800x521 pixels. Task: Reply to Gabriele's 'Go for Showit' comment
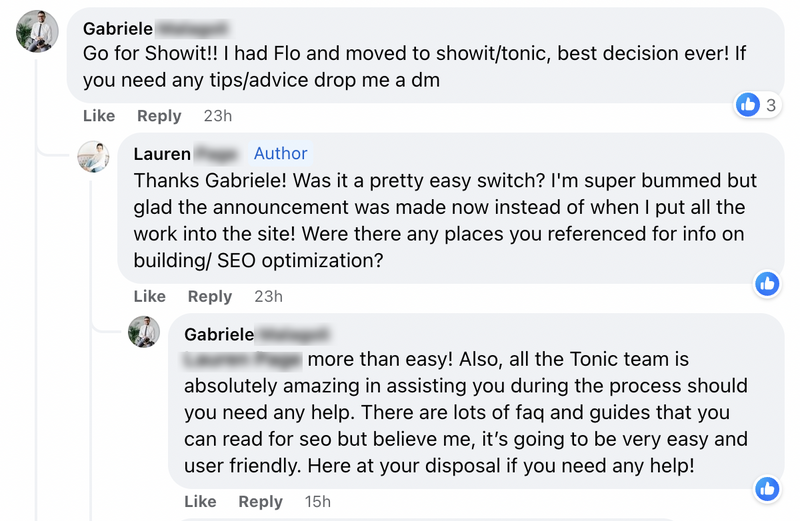[159, 116]
